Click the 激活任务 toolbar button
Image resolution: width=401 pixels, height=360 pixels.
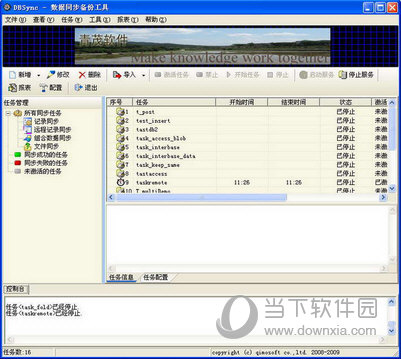[172, 75]
